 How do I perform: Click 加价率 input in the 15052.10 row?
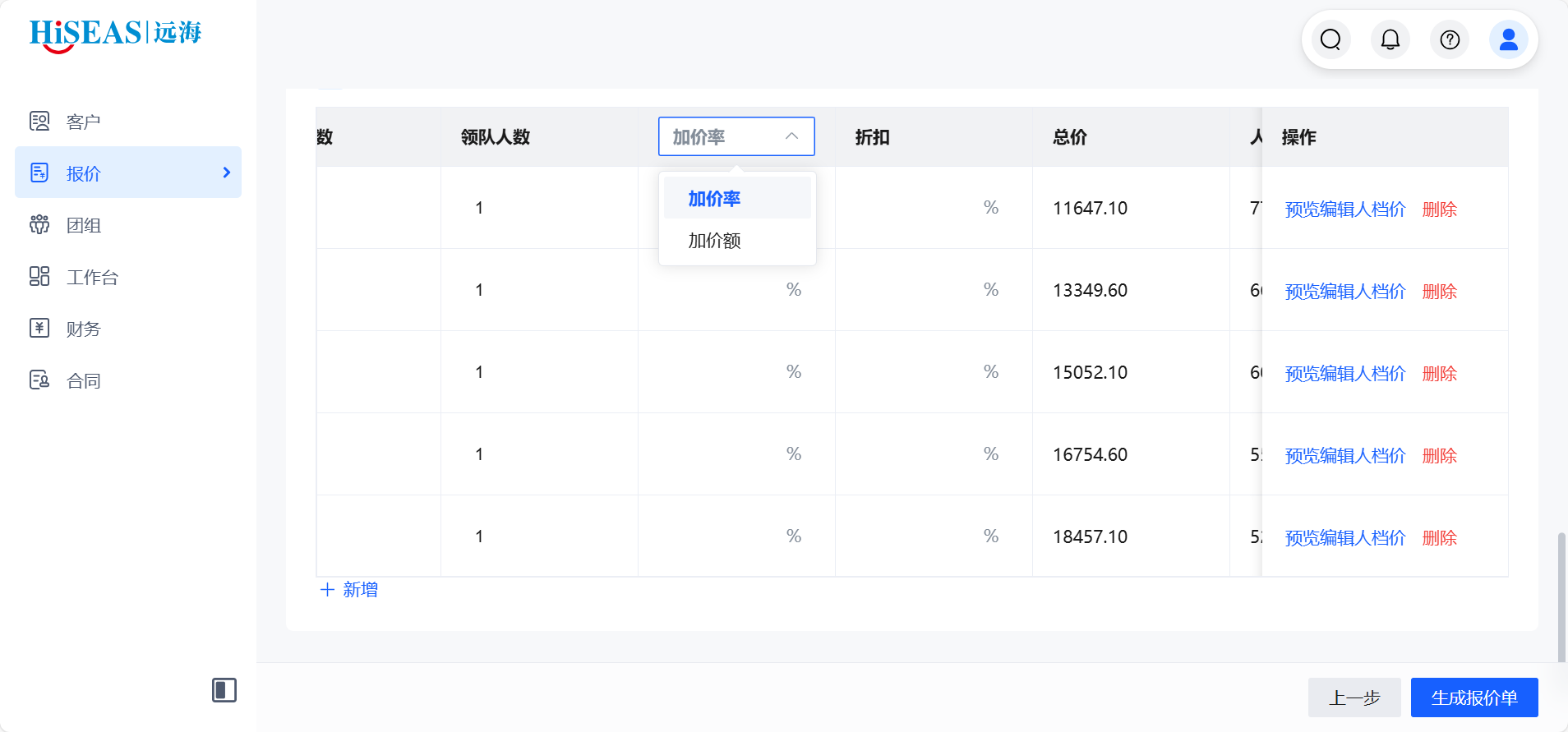(736, 372)
